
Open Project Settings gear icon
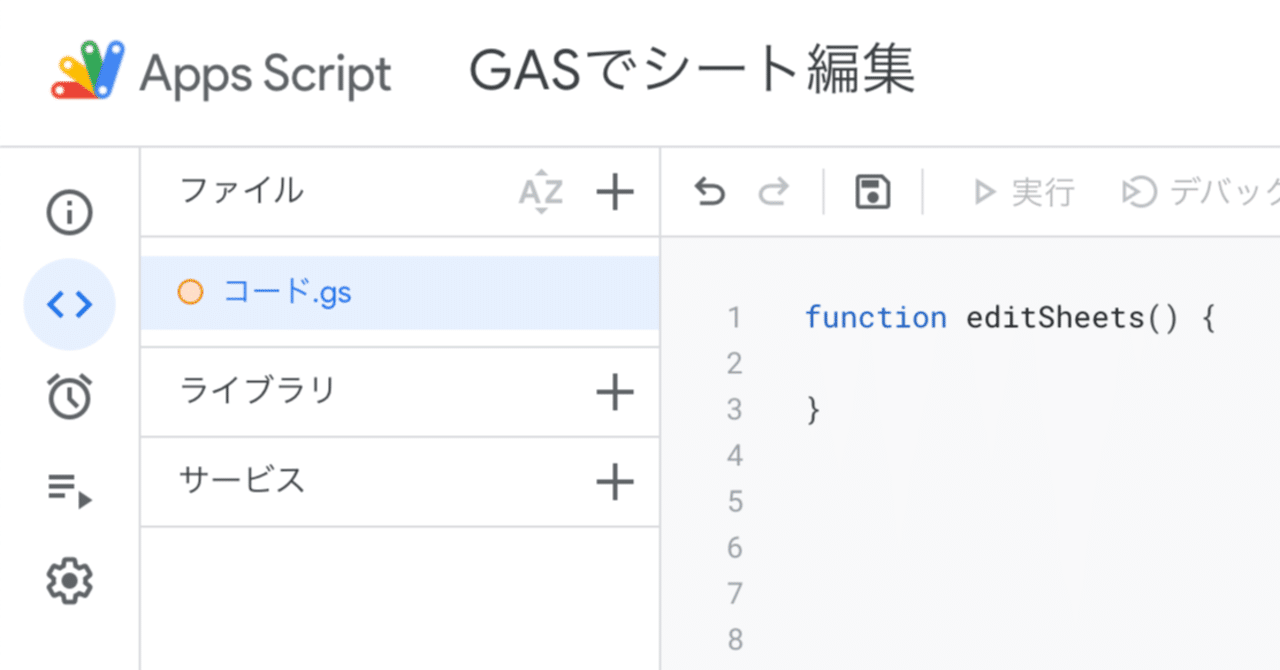70,580
